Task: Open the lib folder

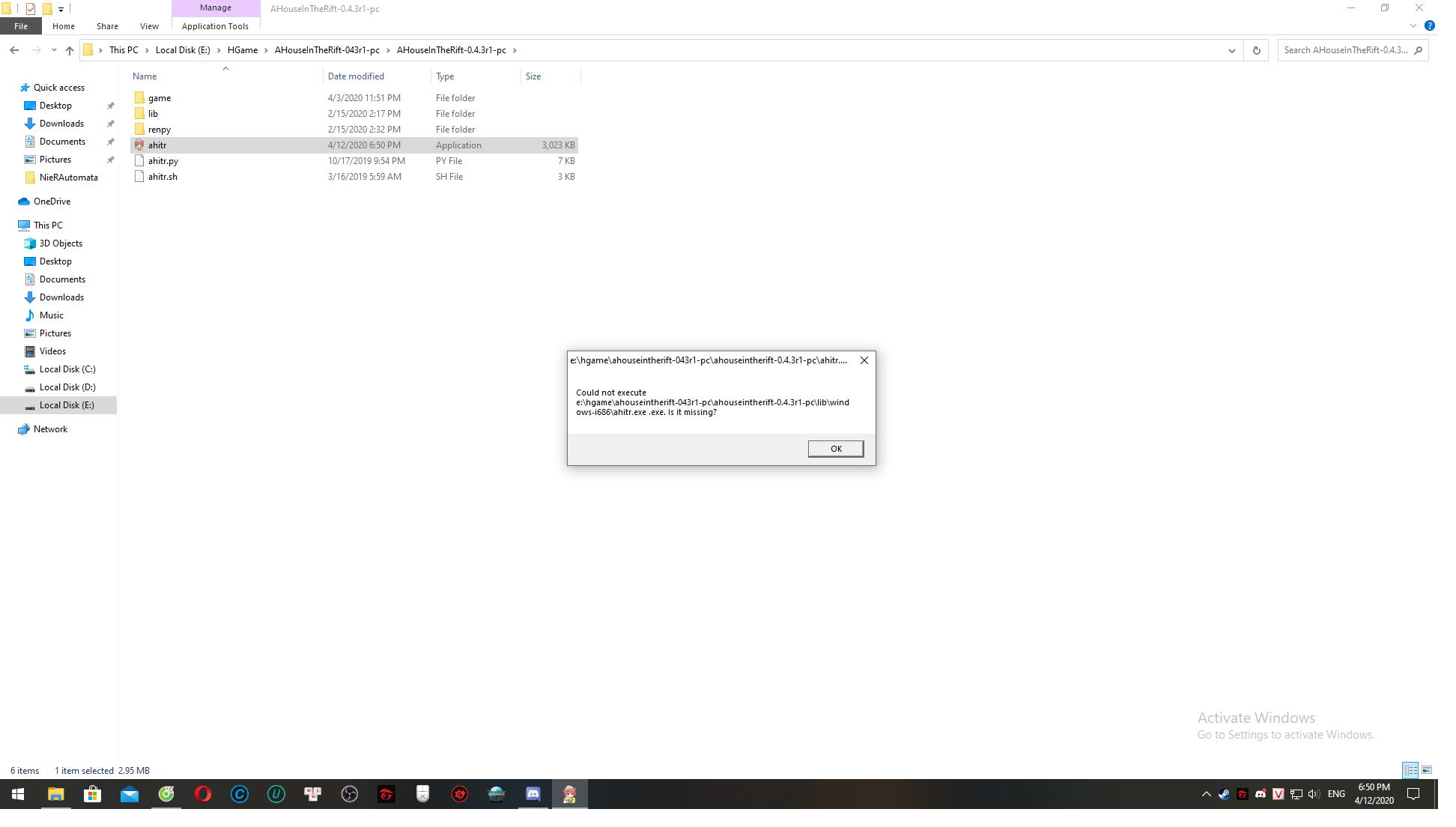Action: pos(152,113)
